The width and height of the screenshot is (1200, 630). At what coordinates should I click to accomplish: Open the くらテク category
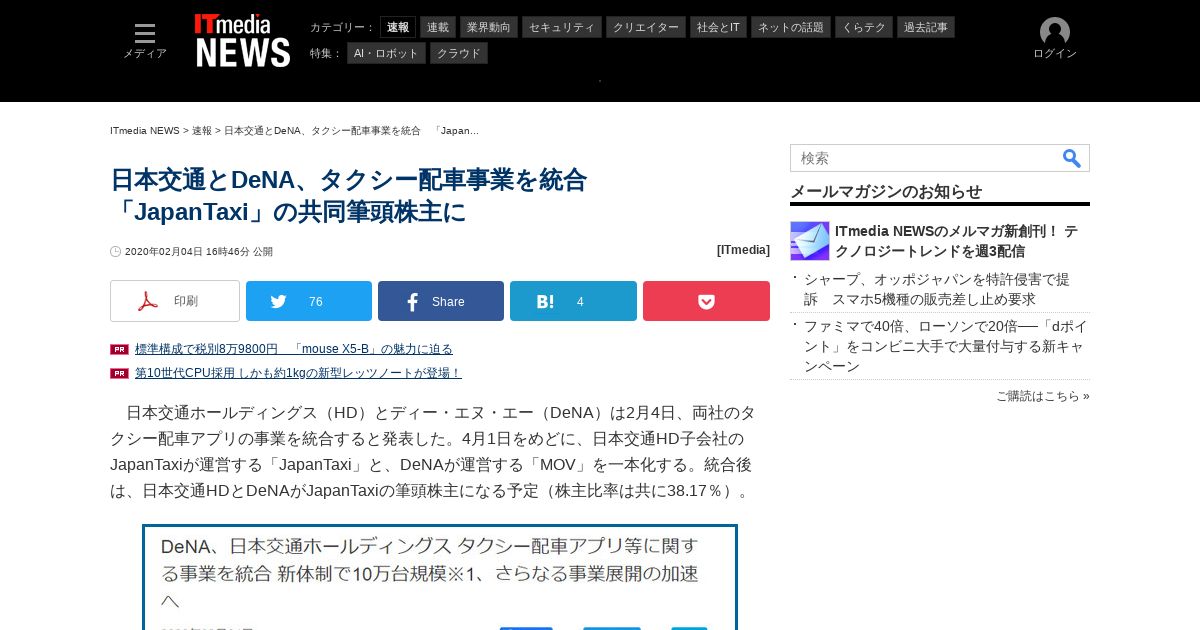864,27
